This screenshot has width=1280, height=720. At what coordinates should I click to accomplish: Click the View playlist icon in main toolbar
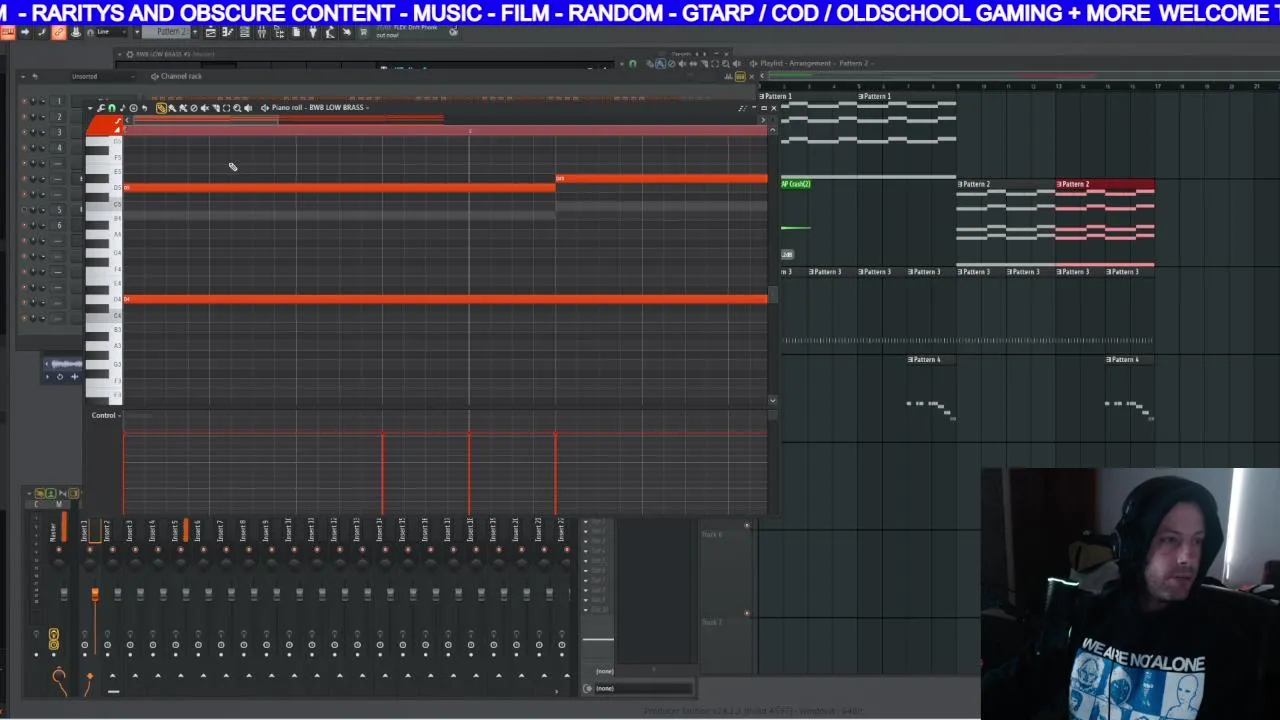click(x=210, y=32)
